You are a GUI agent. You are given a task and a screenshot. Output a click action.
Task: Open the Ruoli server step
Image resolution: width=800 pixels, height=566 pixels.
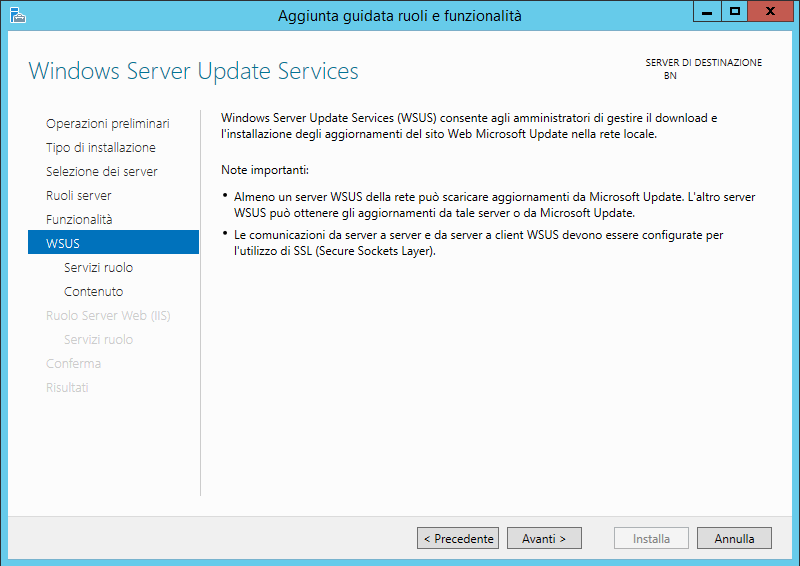pyautogui.click(x=79, y=195)
